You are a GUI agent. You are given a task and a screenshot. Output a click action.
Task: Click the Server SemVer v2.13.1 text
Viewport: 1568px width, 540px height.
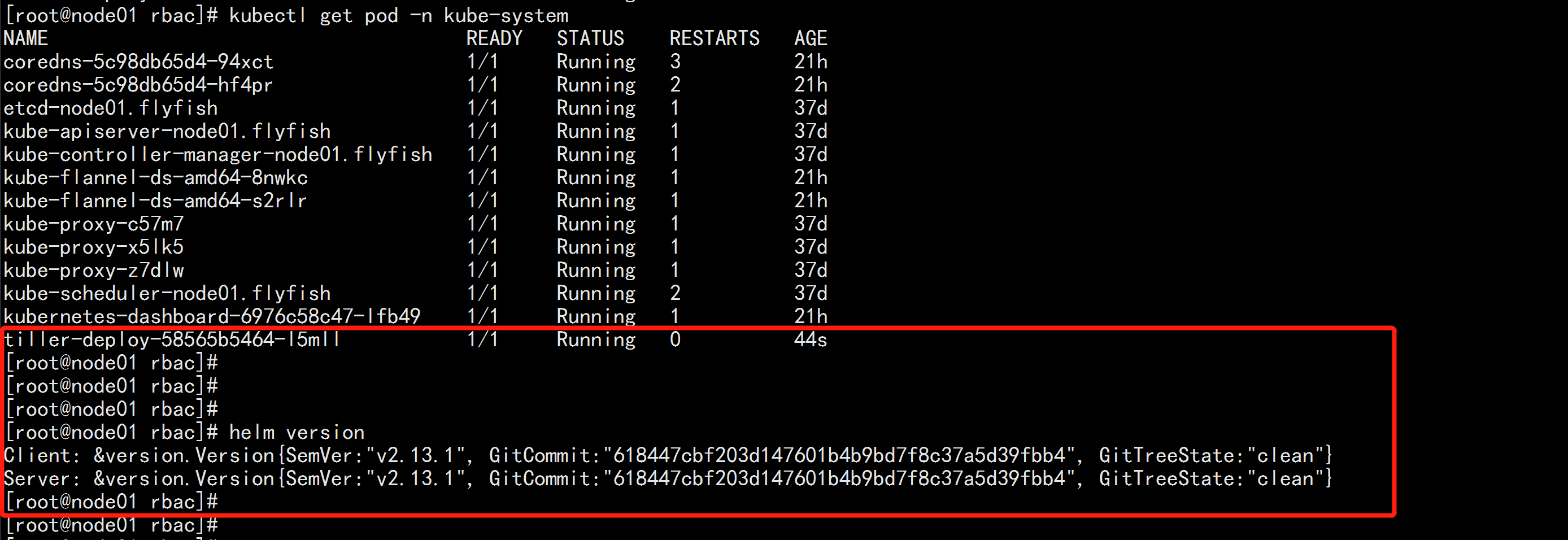point(376,478)
